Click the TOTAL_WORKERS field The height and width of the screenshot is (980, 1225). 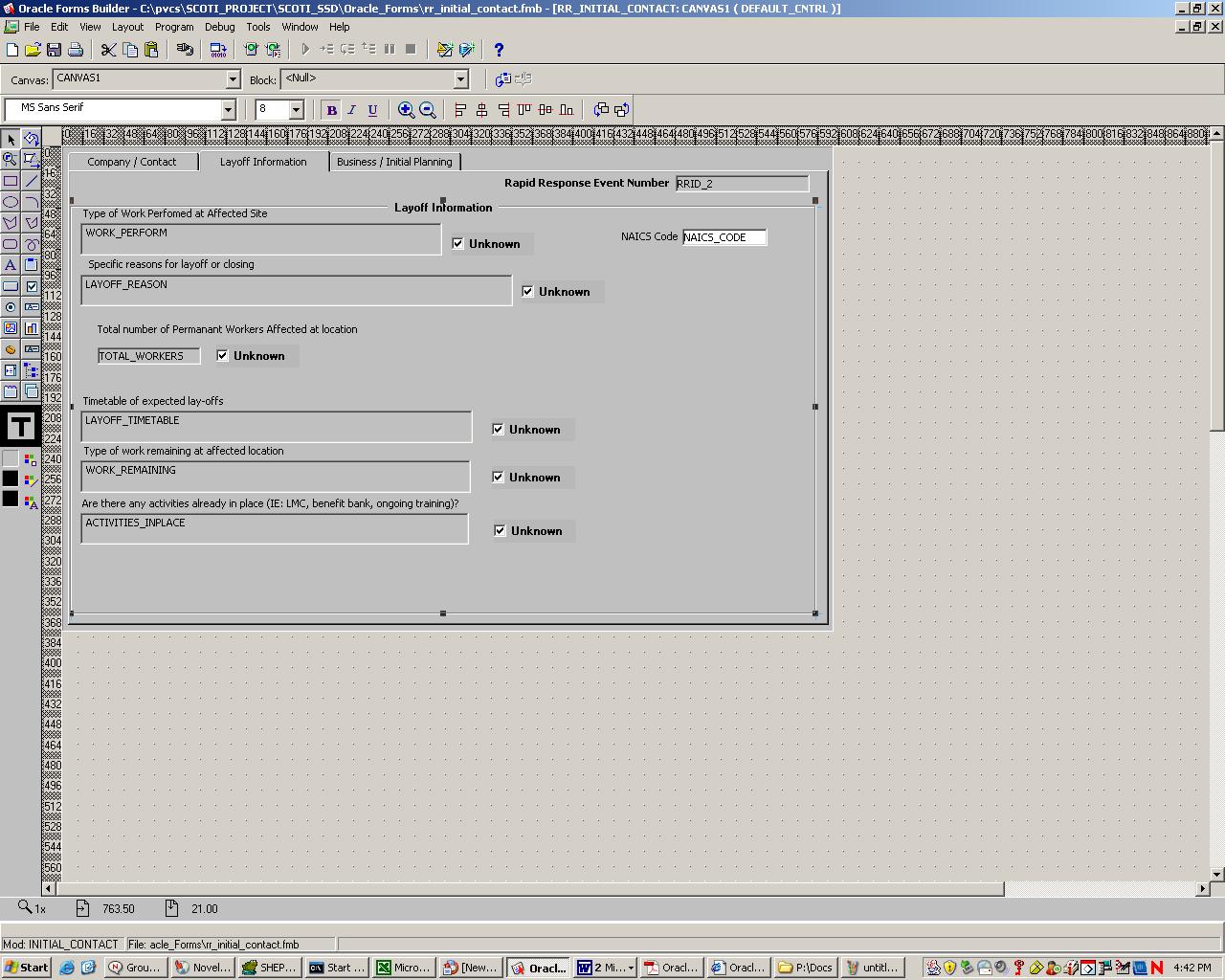[x=148, y=356]
